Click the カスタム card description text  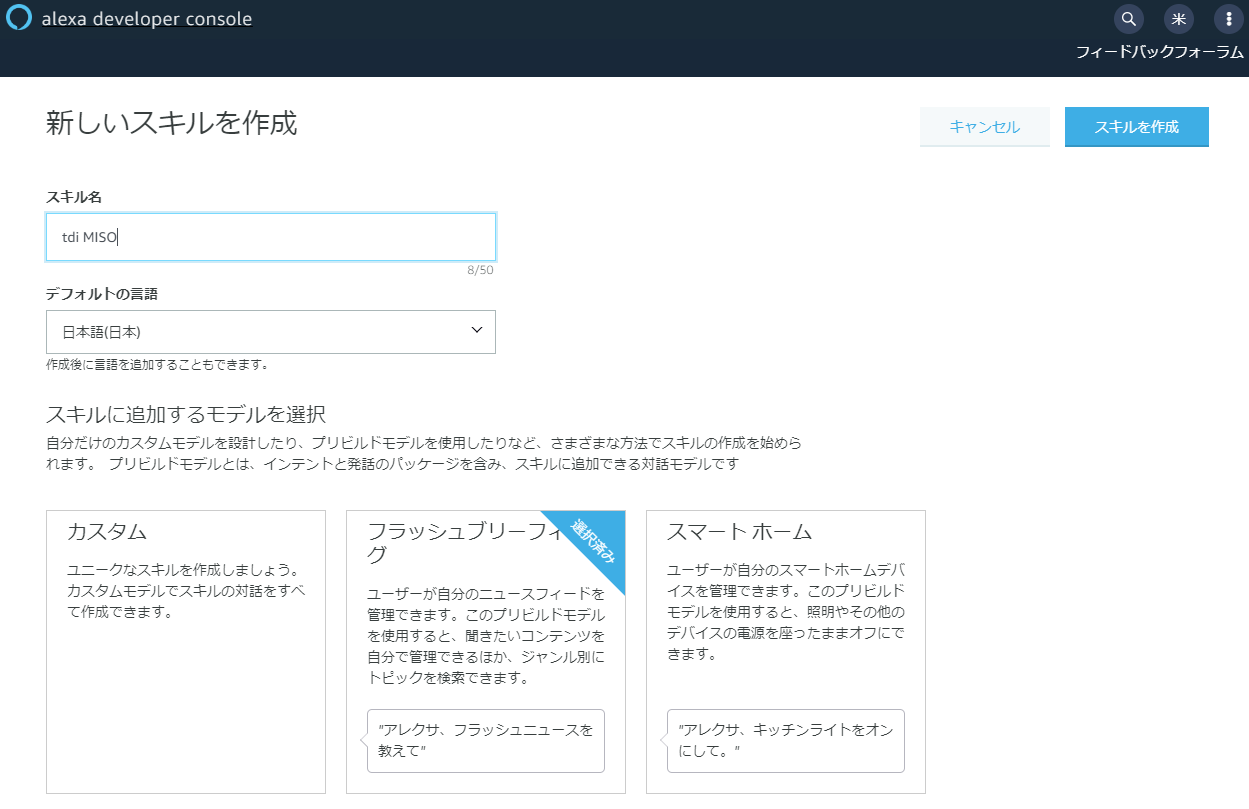(x=186, y=591)
